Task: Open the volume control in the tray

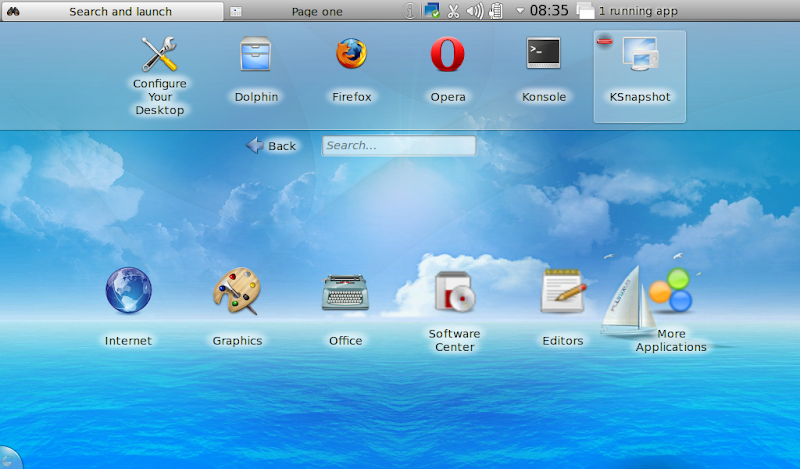Action: [x=474, y=12]
